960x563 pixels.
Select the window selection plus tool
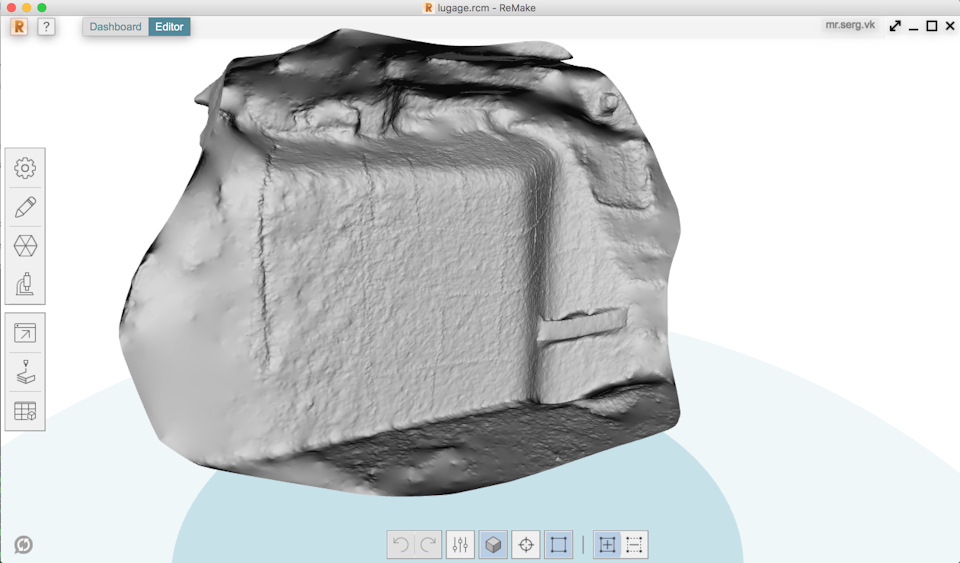coord(607,545)
